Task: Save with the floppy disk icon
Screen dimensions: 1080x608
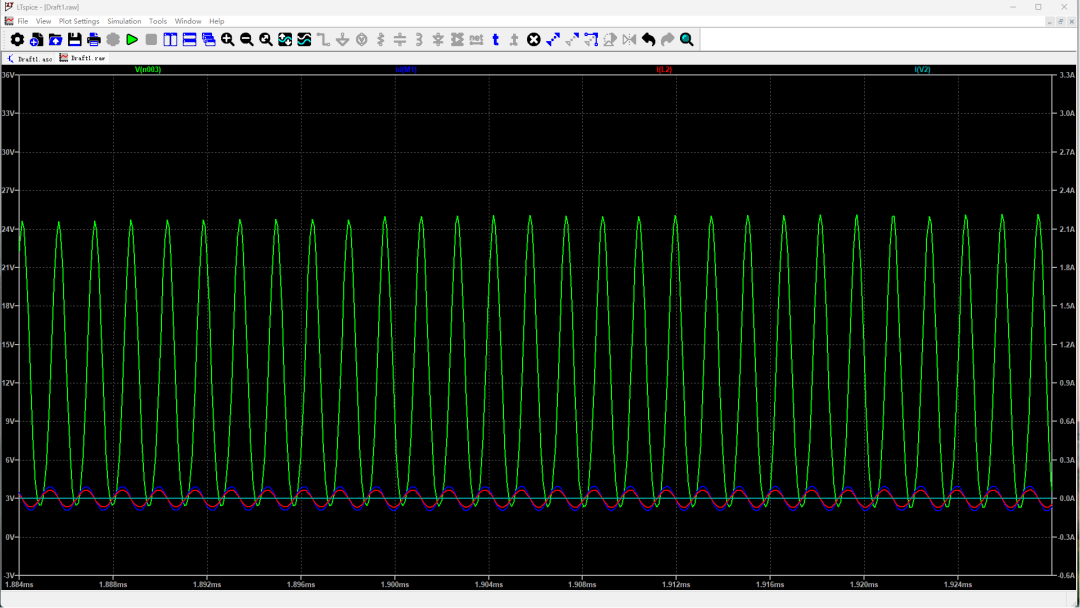Action: click(x=74, y=40)
